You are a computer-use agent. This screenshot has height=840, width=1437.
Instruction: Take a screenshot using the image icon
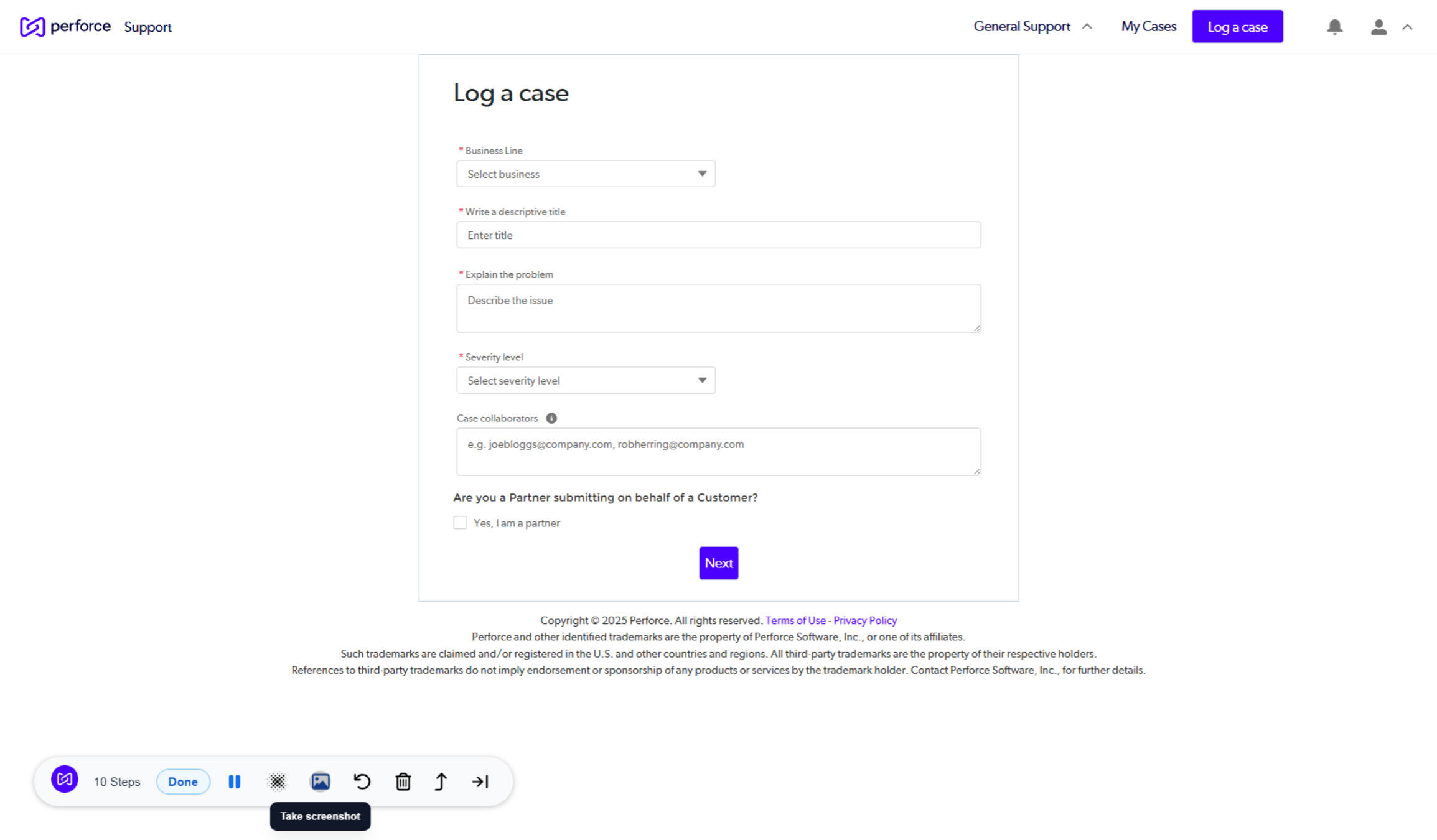click(320, 782)
